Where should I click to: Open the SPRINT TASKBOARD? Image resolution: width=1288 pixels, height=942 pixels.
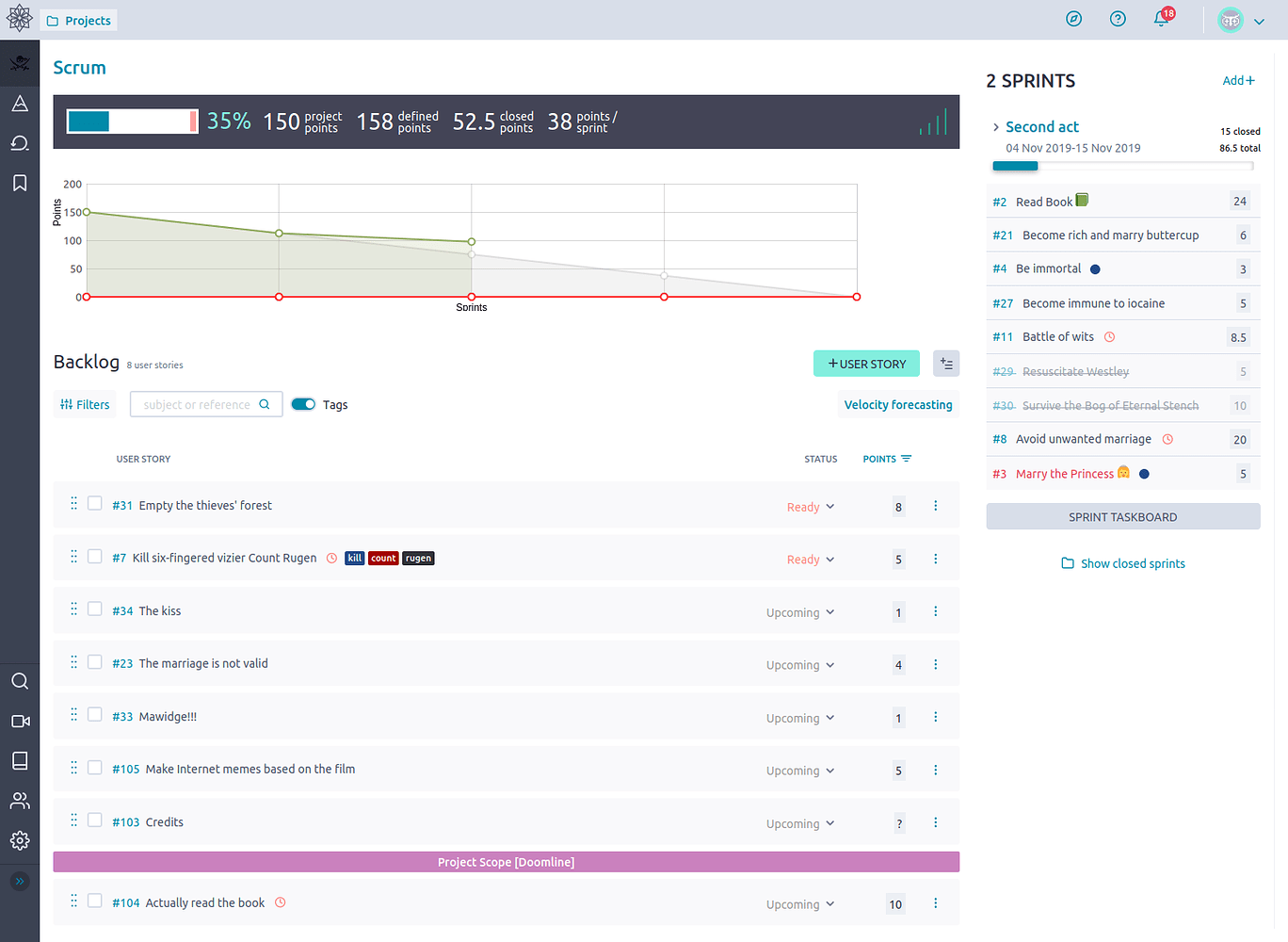pos(1122,517)
